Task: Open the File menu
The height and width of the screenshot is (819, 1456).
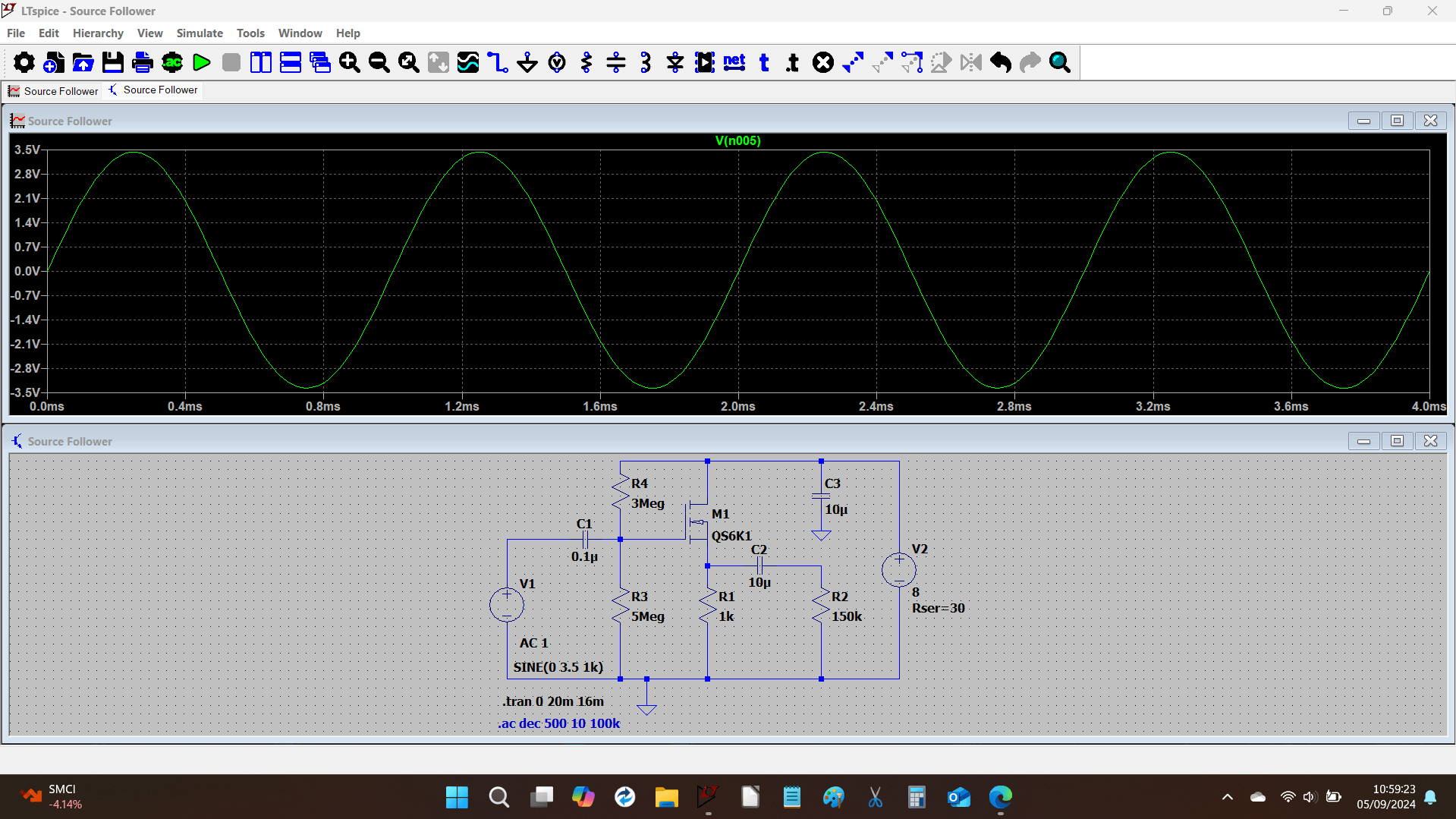Action: 16,33
